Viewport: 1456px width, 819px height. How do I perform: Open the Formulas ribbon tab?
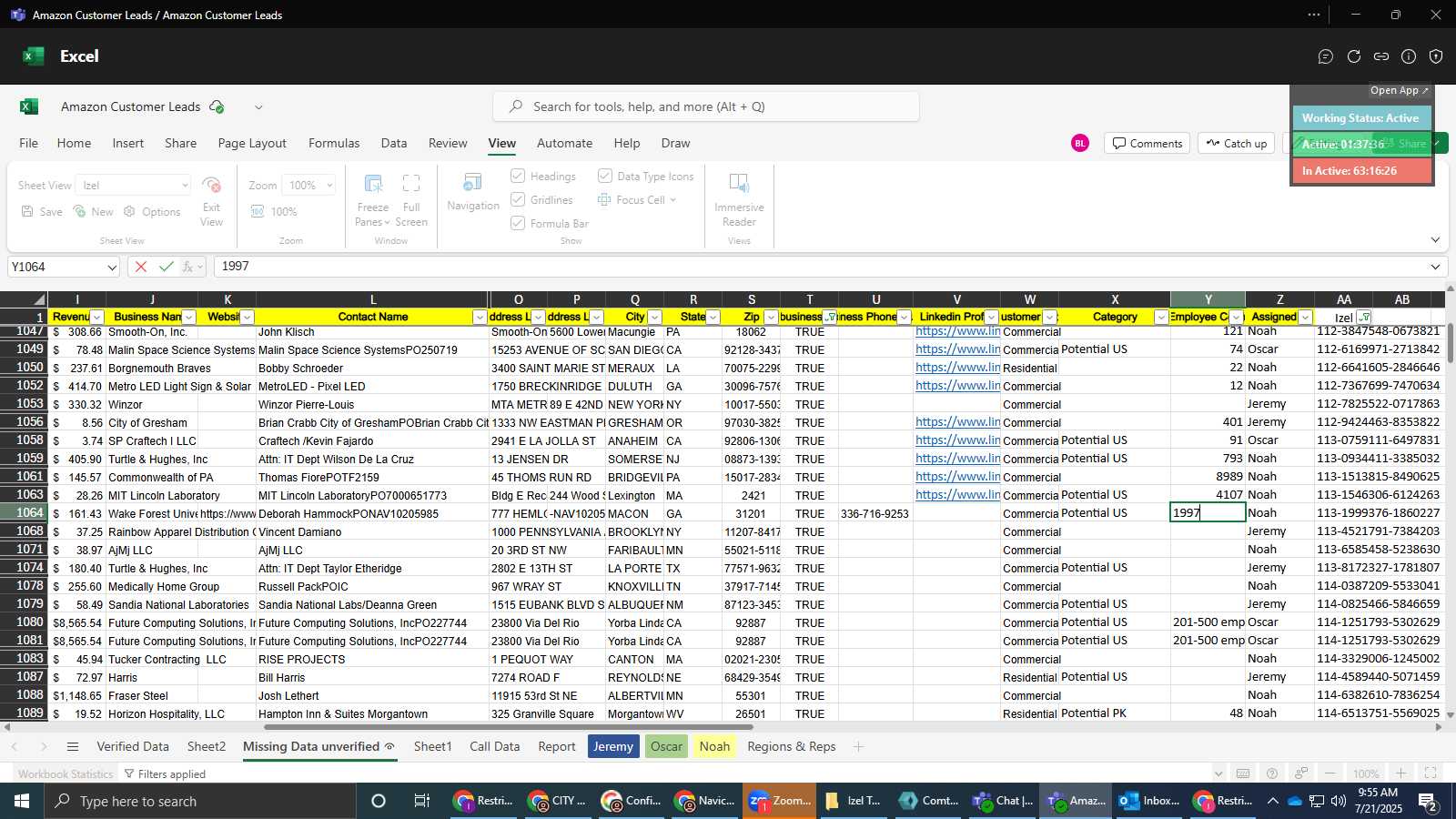tap(334, 143)
